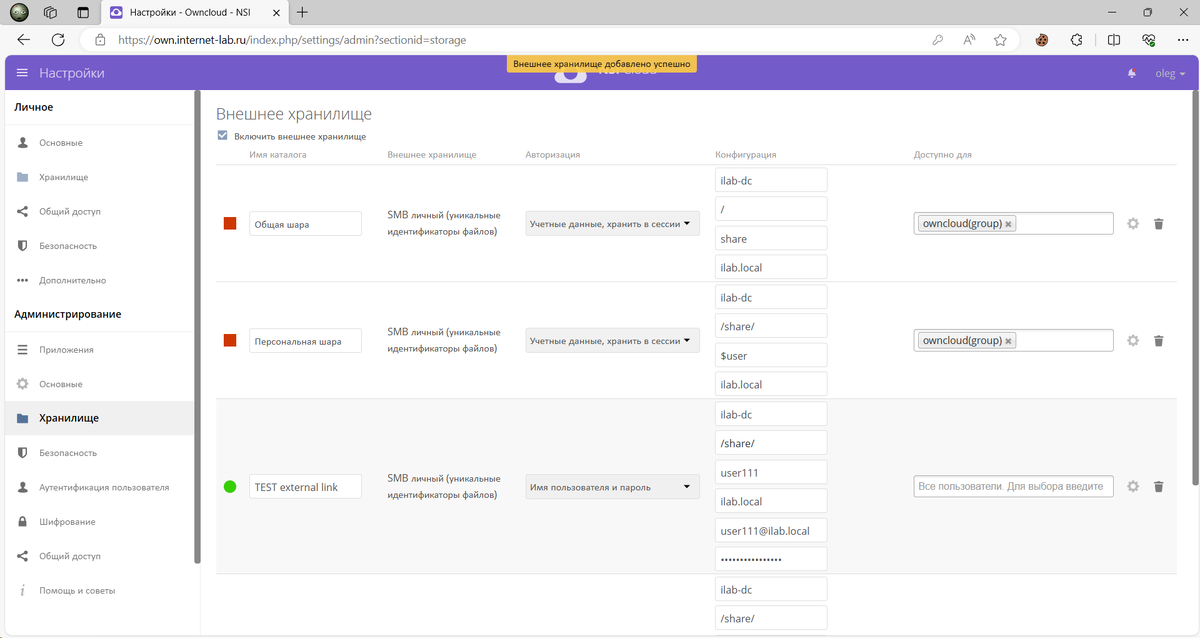Click the address bar URL

coord(292,40)
